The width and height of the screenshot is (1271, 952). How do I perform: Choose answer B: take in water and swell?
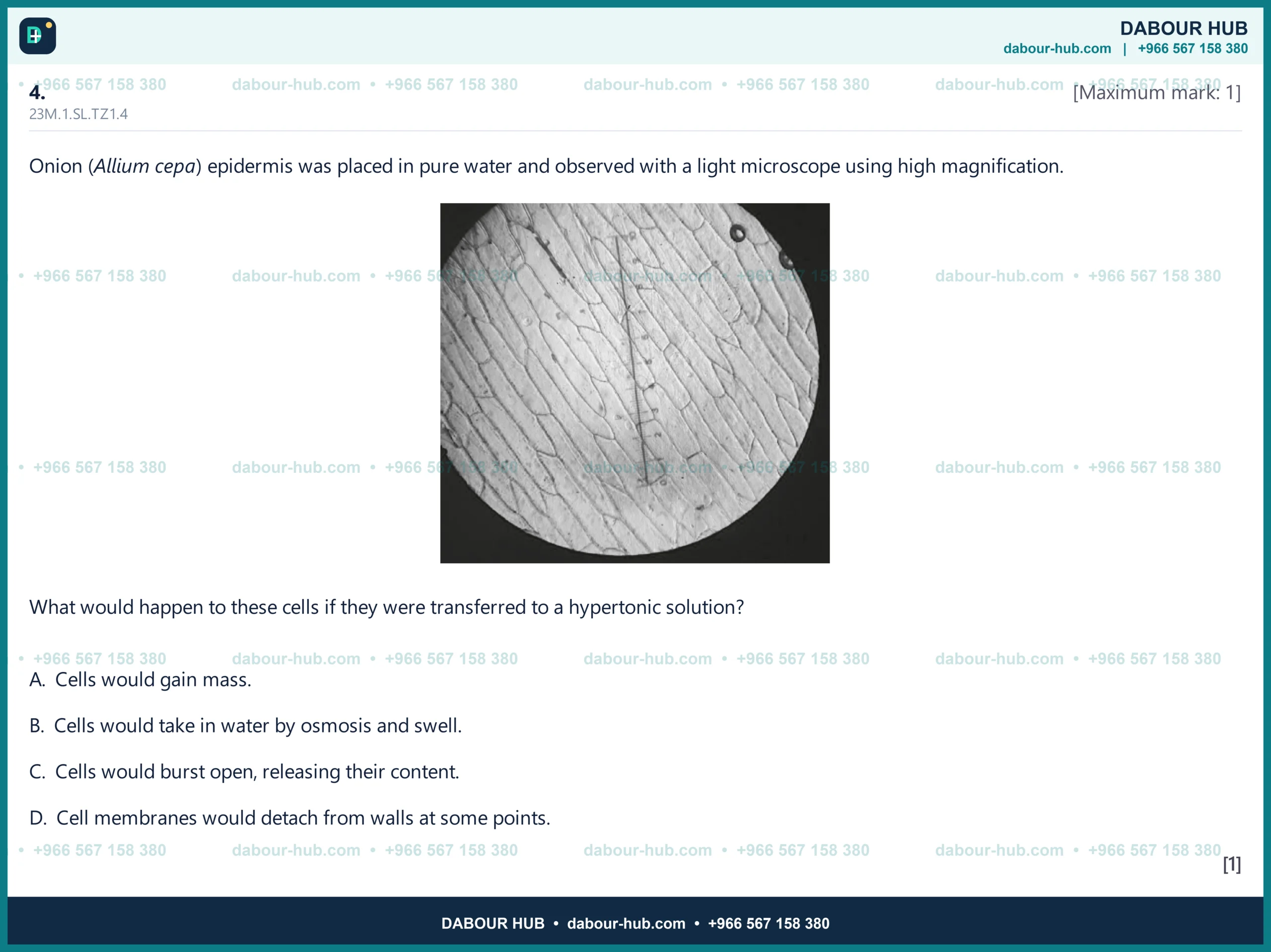pyautogui.click(x=246, y=726)
